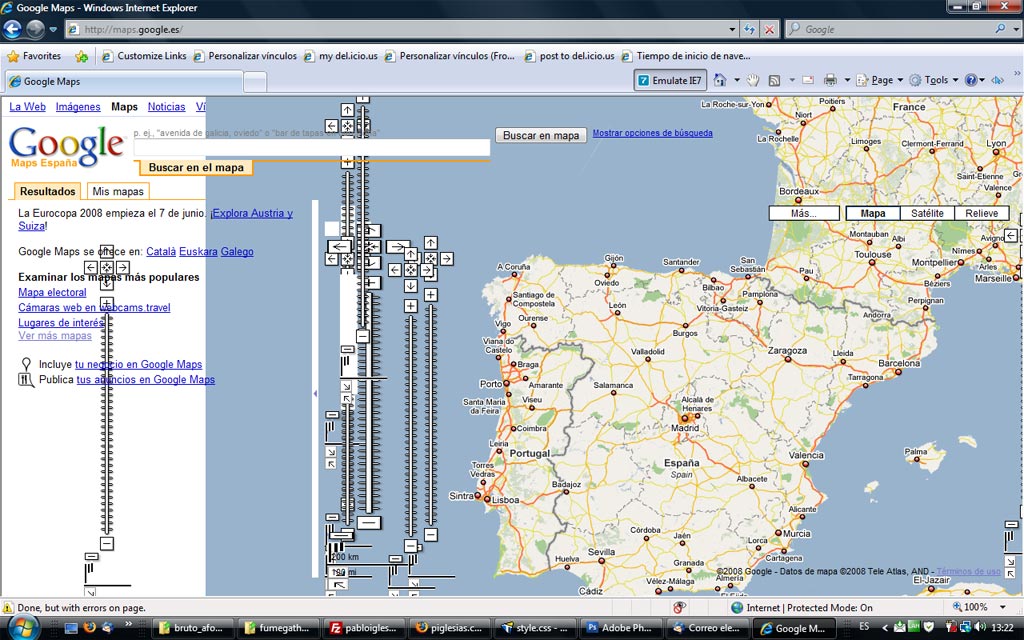Open the Recent Pages dropdown arrow
Screen dimensions: 1024x640
(53, 29)
